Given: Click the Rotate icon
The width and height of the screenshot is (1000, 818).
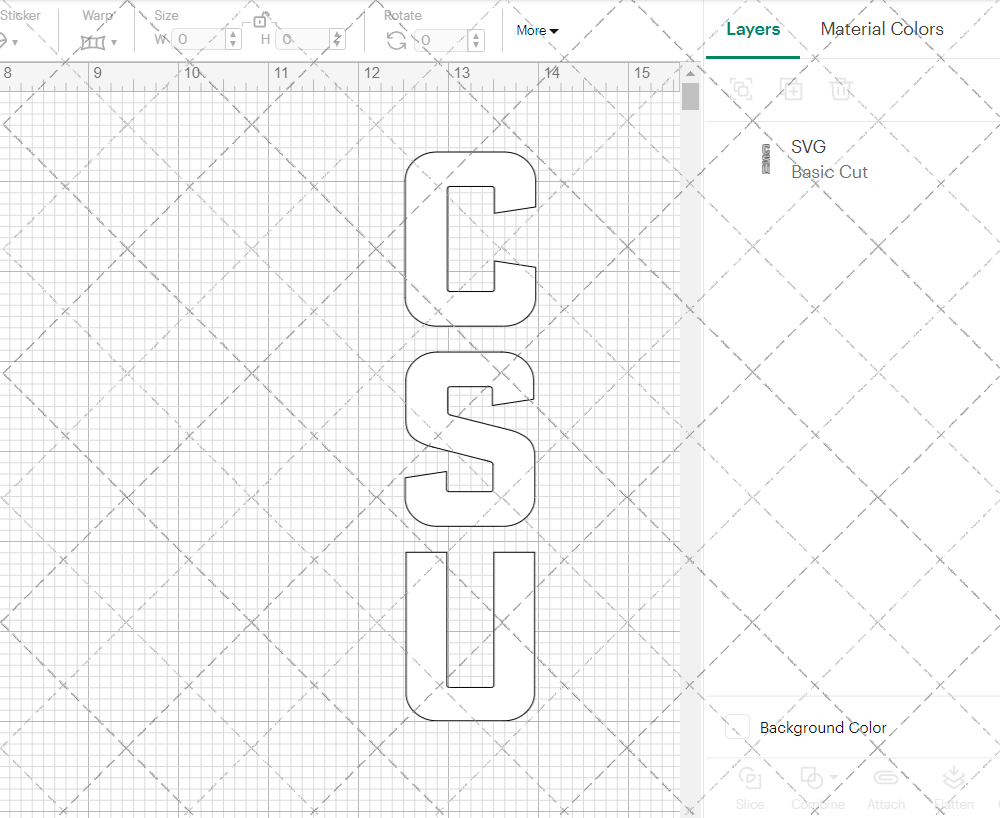Looking at the screenshot, I should (x=397, y=41).
